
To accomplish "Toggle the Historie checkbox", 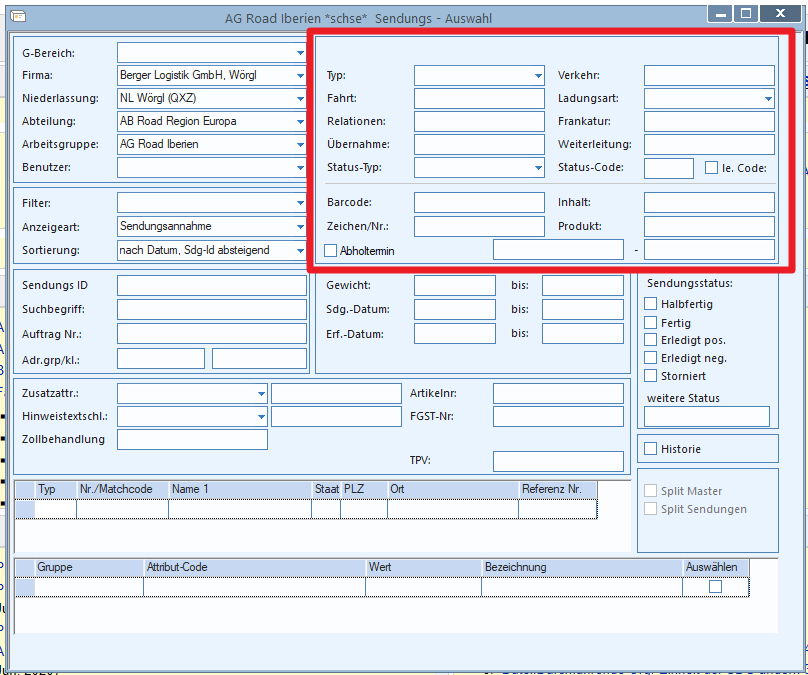I will click(650, 449).
